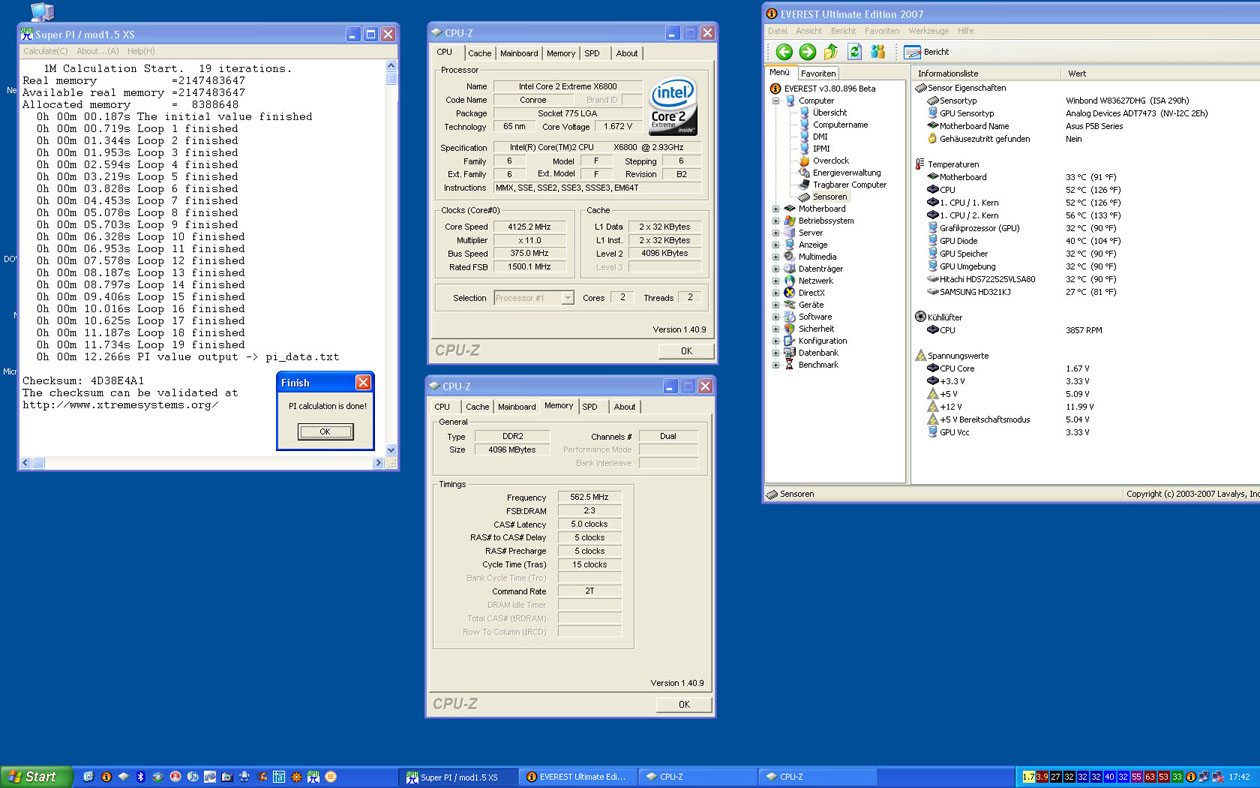
Task: Expand the DirectX tree node
Action: pos(776,293)
